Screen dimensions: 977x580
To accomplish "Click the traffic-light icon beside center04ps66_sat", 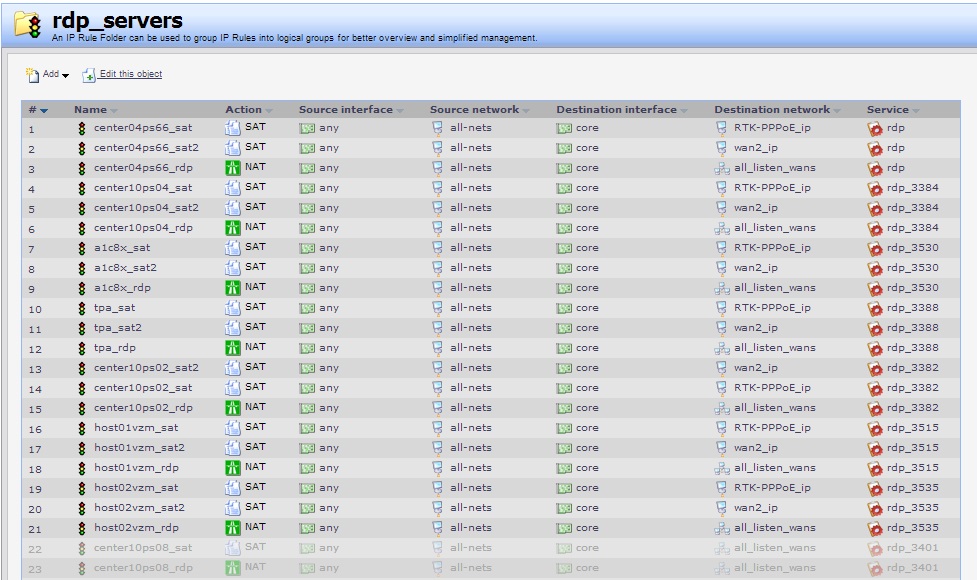I will click(x=82, y=128).
